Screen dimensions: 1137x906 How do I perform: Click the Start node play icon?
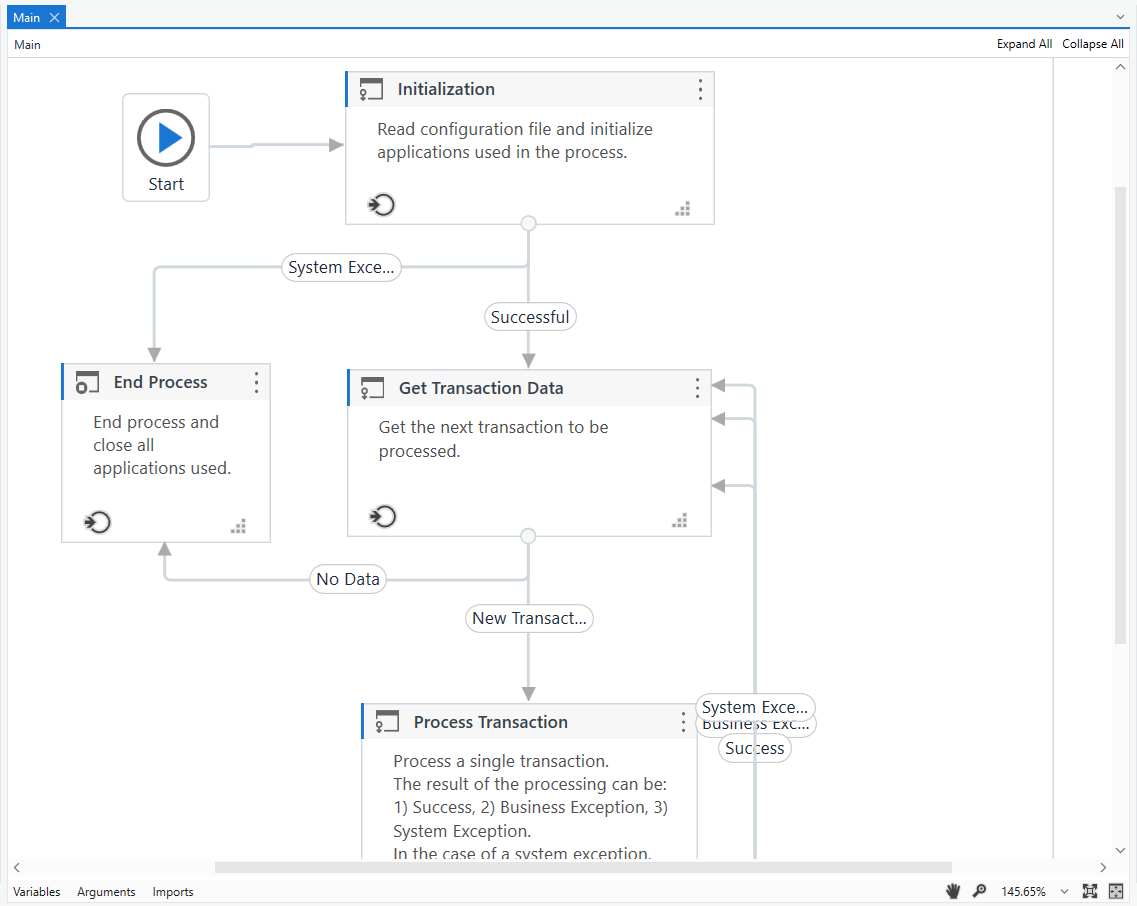(165, 138)
